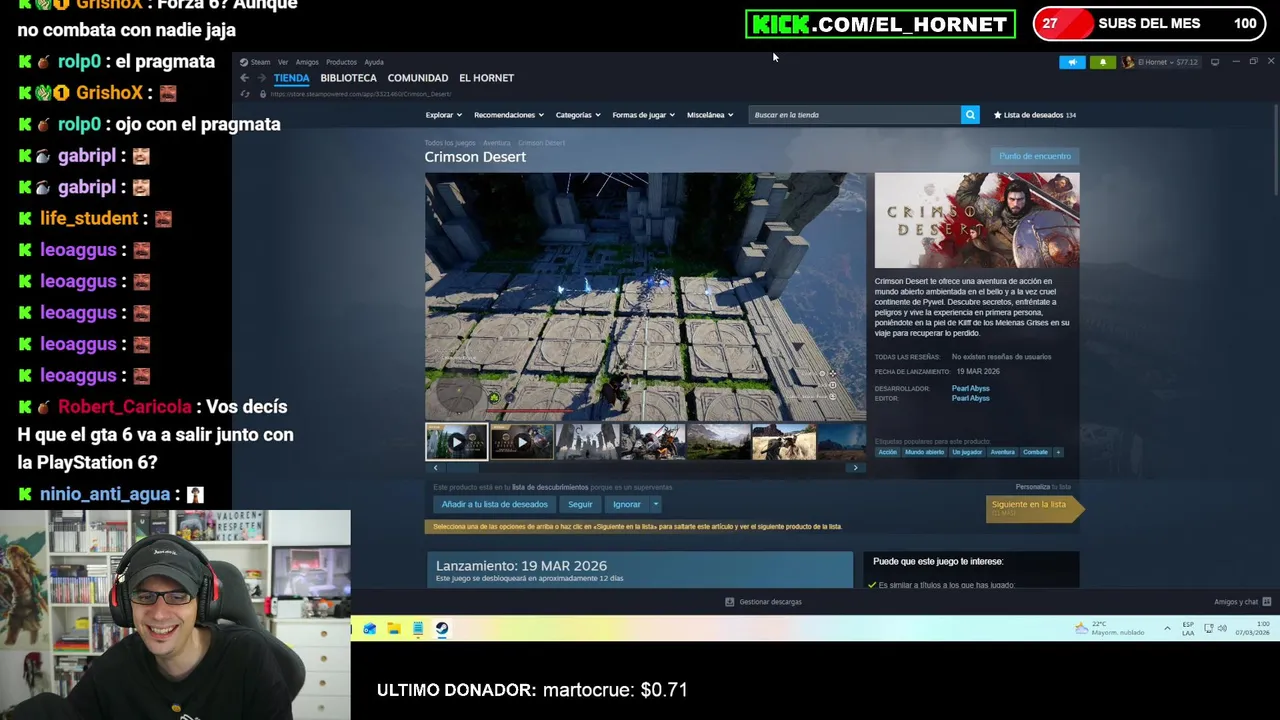
Task: Open Amigos y chat icon
Action: pyautogui.click(x=1266, y=602)
